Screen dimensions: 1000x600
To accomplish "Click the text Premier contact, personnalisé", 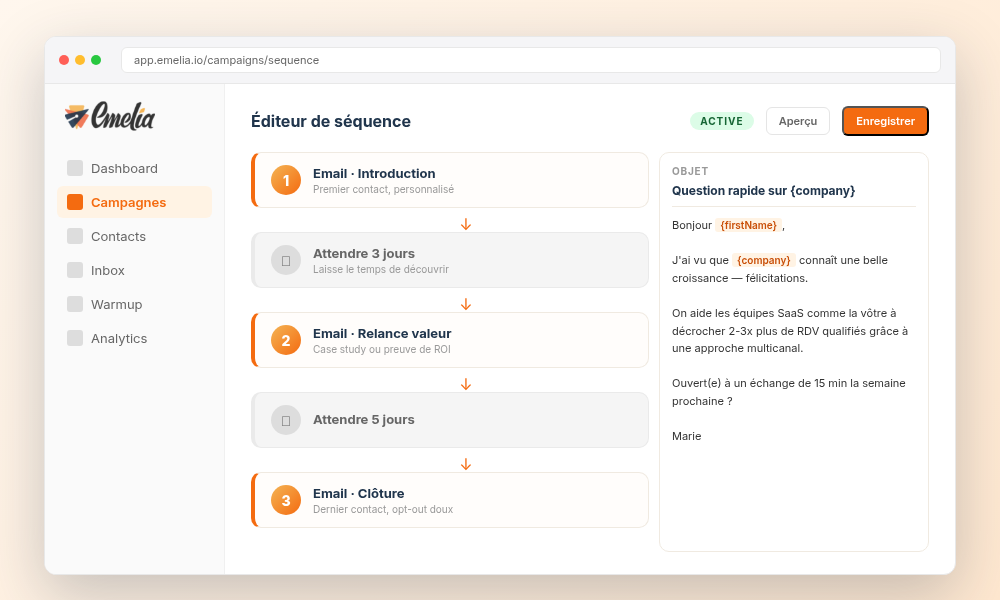I will (383, 189).
